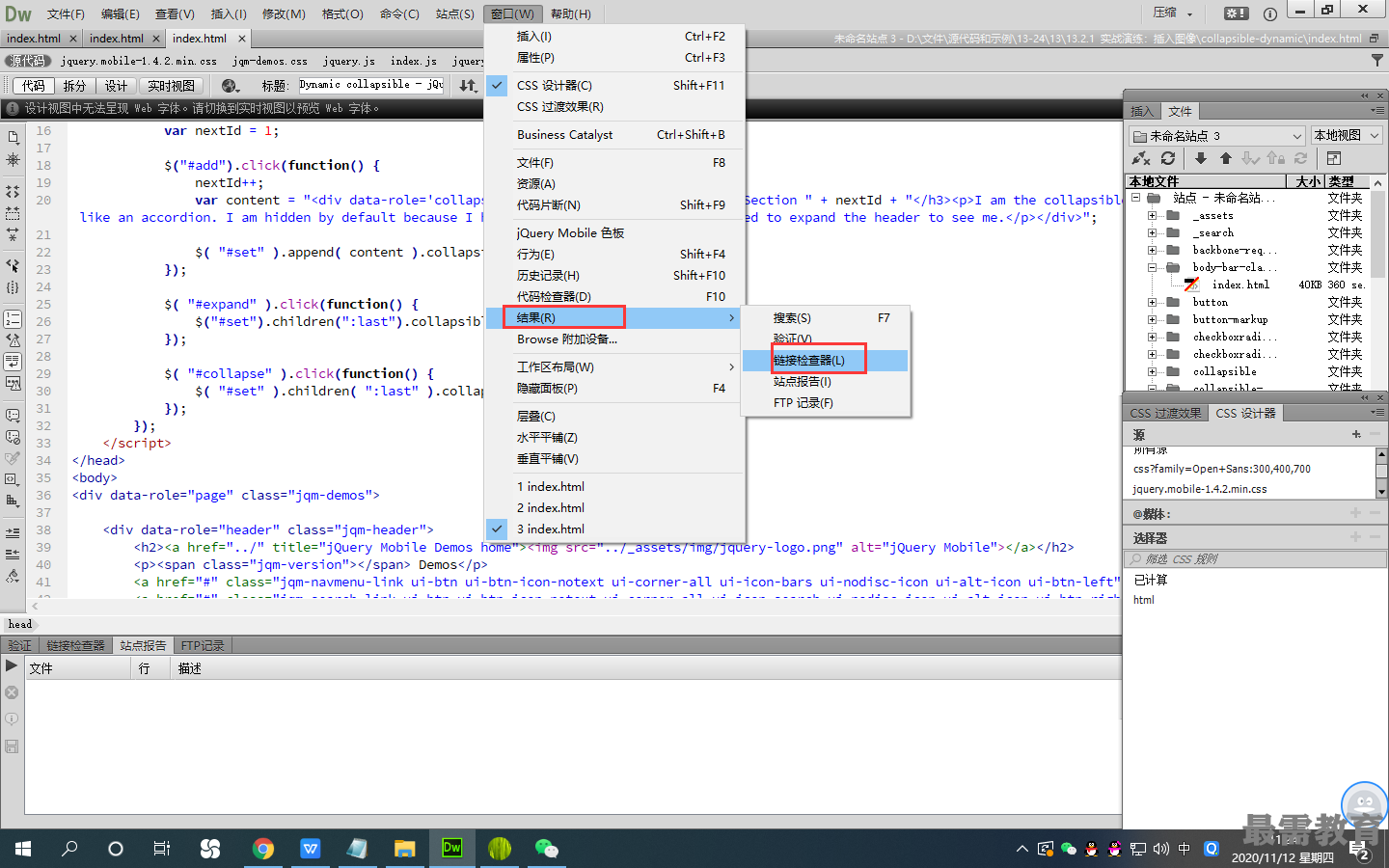Run the link check play button
The image size is (1389, 868).
(x=12, y=666)
